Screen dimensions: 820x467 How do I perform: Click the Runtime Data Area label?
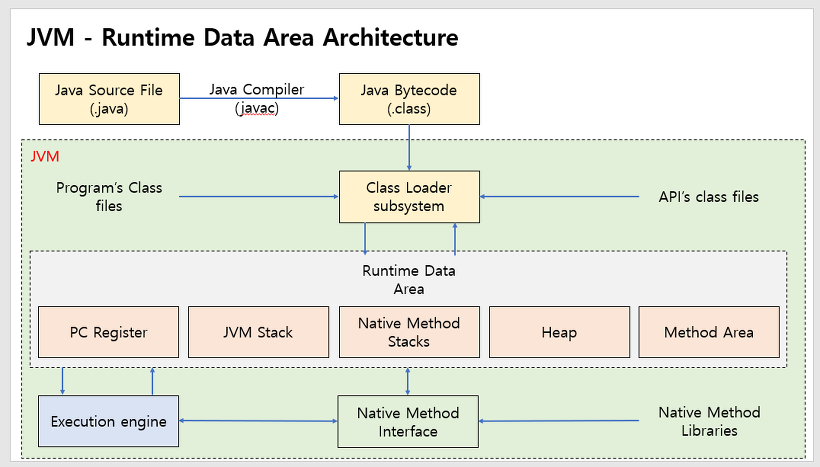(x=409, y=280)
